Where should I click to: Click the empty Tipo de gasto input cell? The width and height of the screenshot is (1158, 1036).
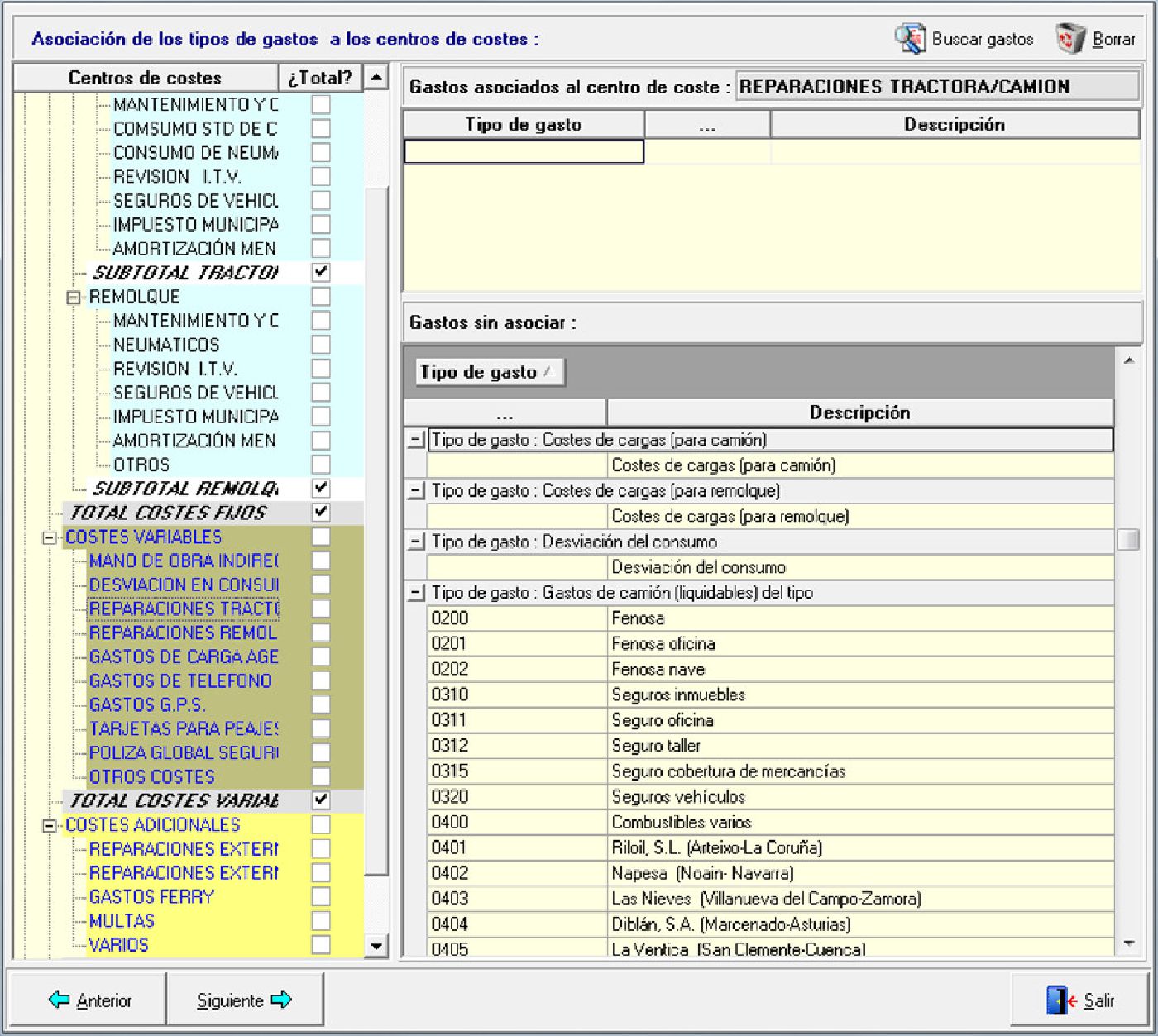[x=524, y=151]
